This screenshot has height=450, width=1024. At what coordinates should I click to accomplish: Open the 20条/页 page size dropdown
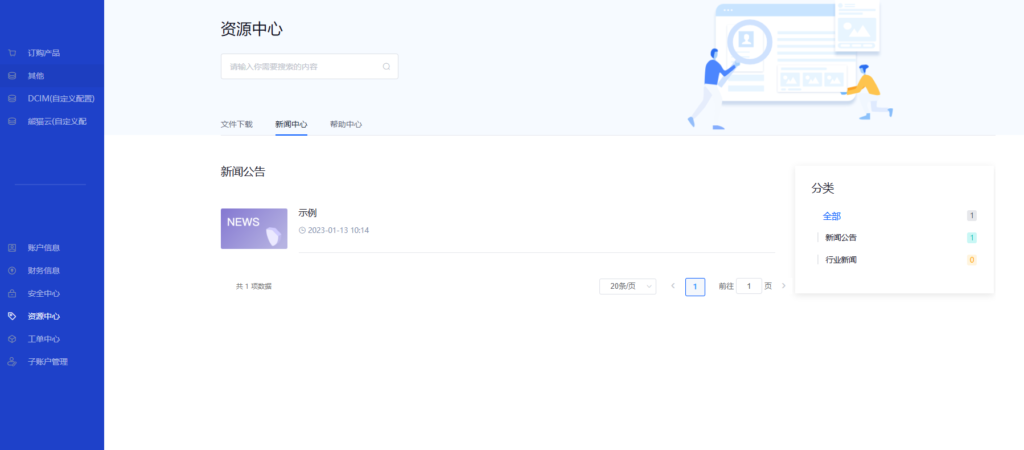[x=628, y=286]
